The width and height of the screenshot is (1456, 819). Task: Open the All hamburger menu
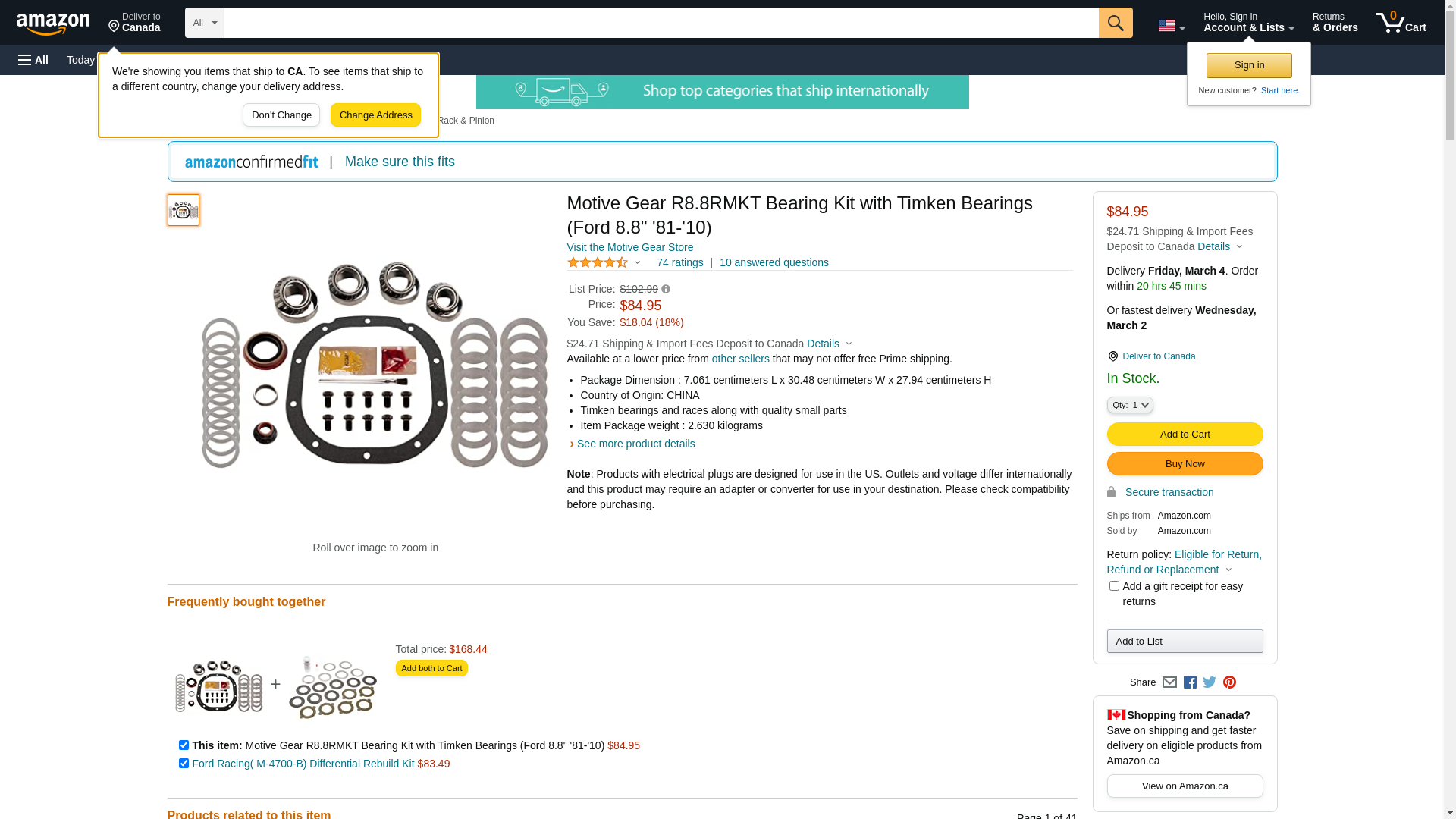33,60
